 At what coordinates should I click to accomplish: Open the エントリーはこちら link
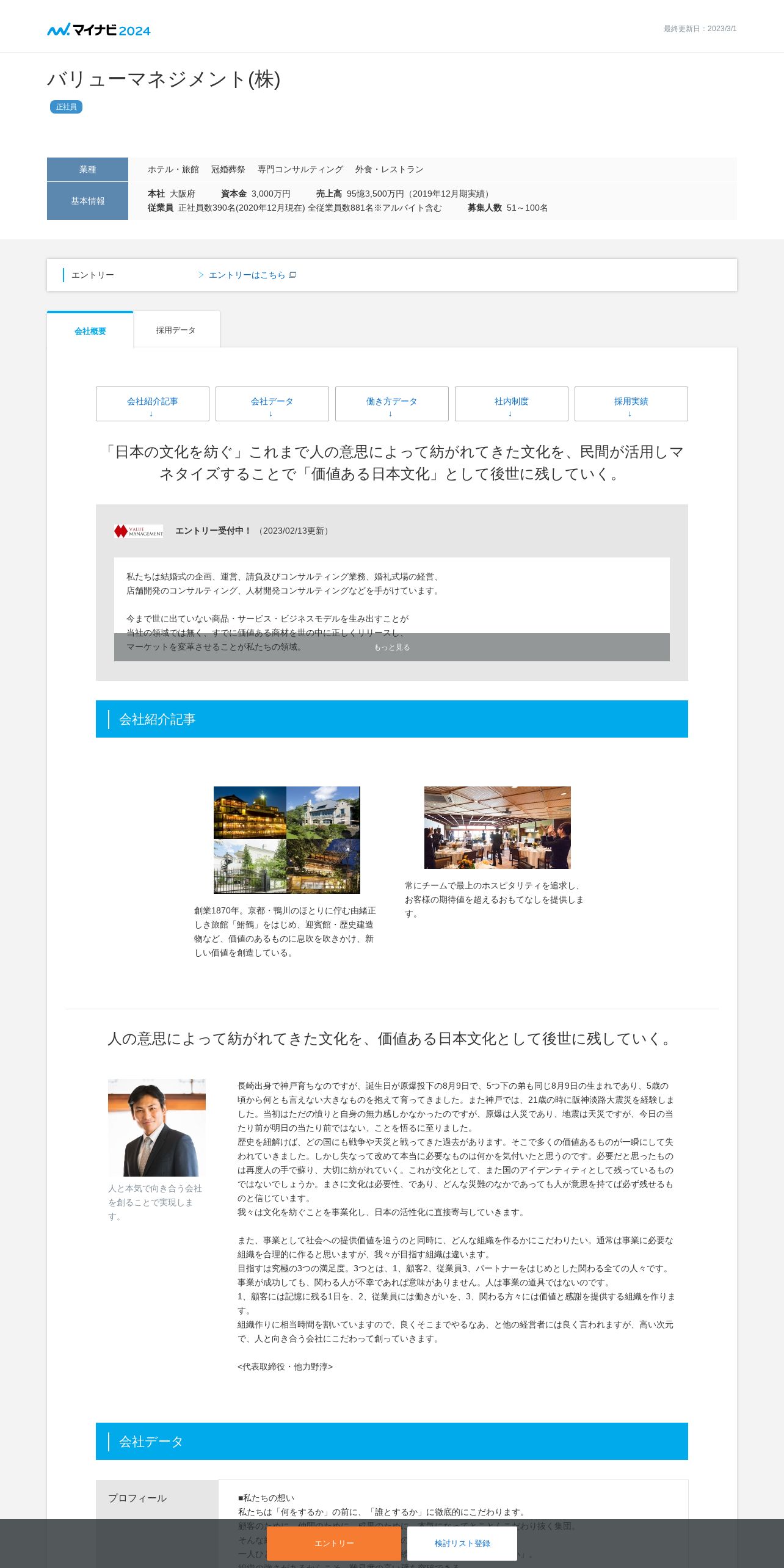click(247, 275)
